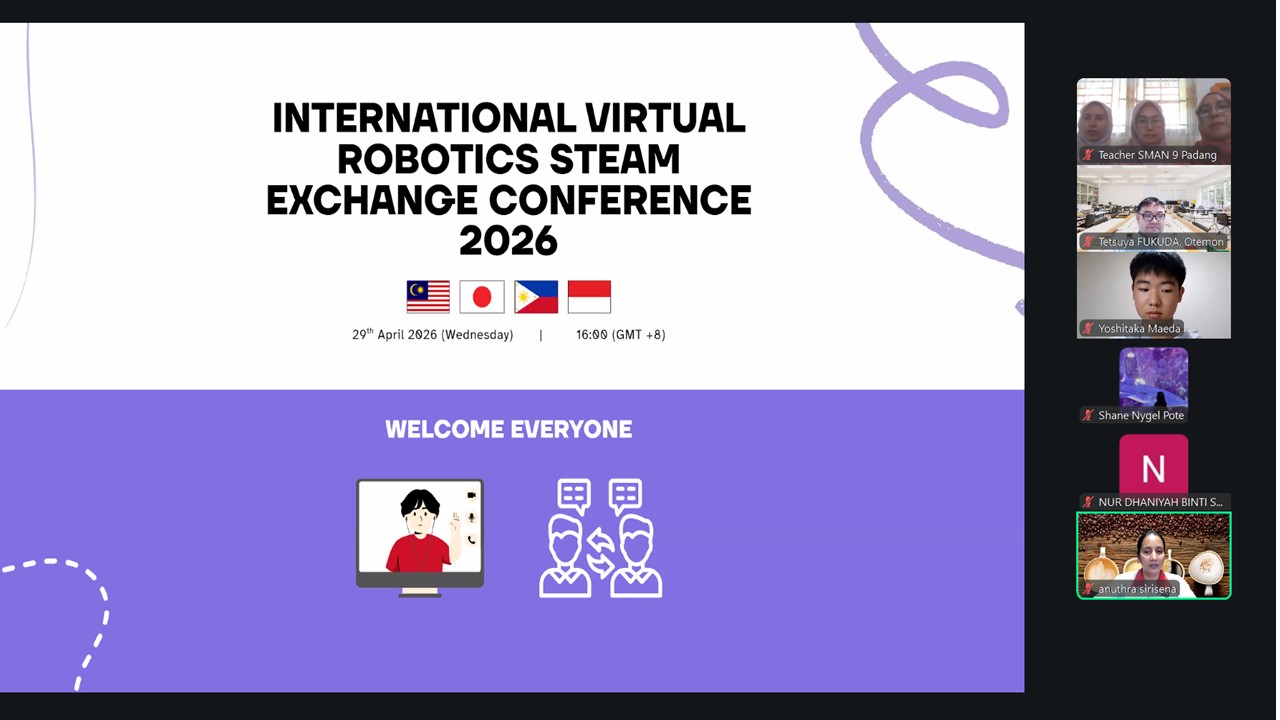Viewport: 1280px width, 720px height.
Task: Click the Indonesia flag on the slide
Action: (589, 297)
